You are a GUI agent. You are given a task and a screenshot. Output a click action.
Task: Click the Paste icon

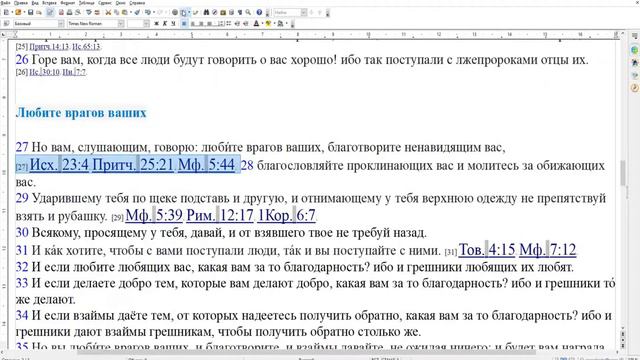pyautogui.click(x=124, y=13)
